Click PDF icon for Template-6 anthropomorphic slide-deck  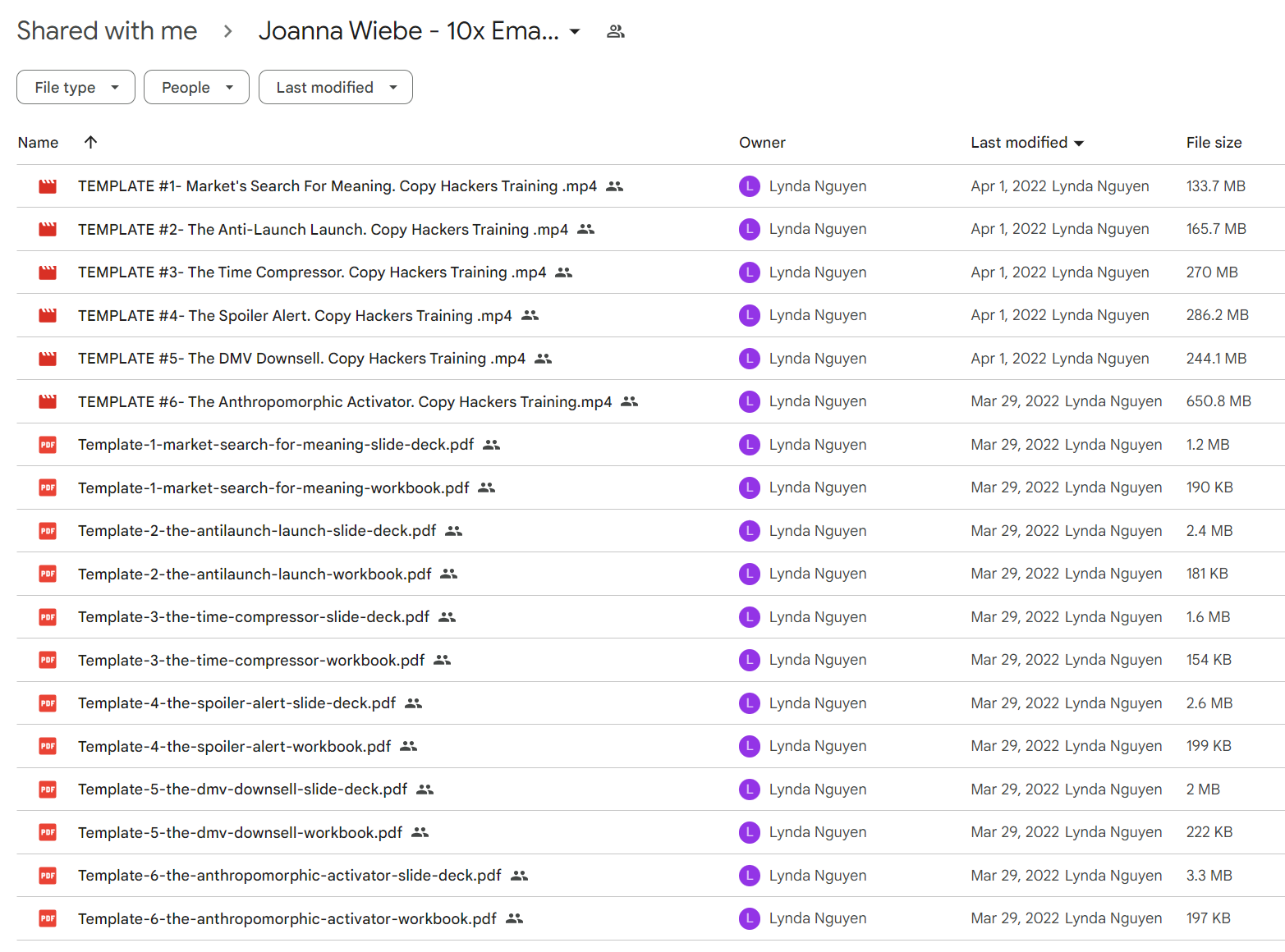click(48, 876)
